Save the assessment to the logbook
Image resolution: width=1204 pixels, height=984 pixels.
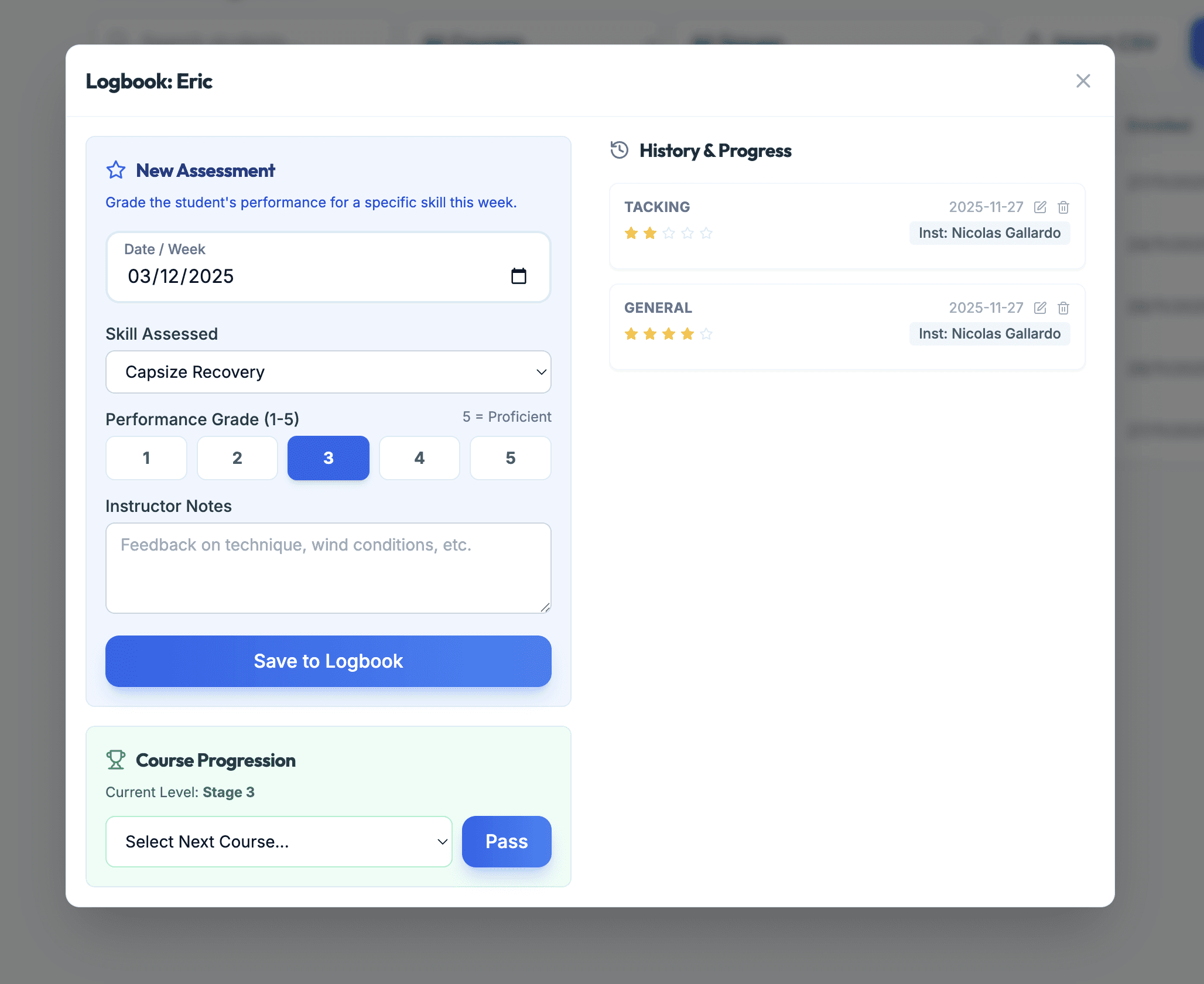(328, 661)
